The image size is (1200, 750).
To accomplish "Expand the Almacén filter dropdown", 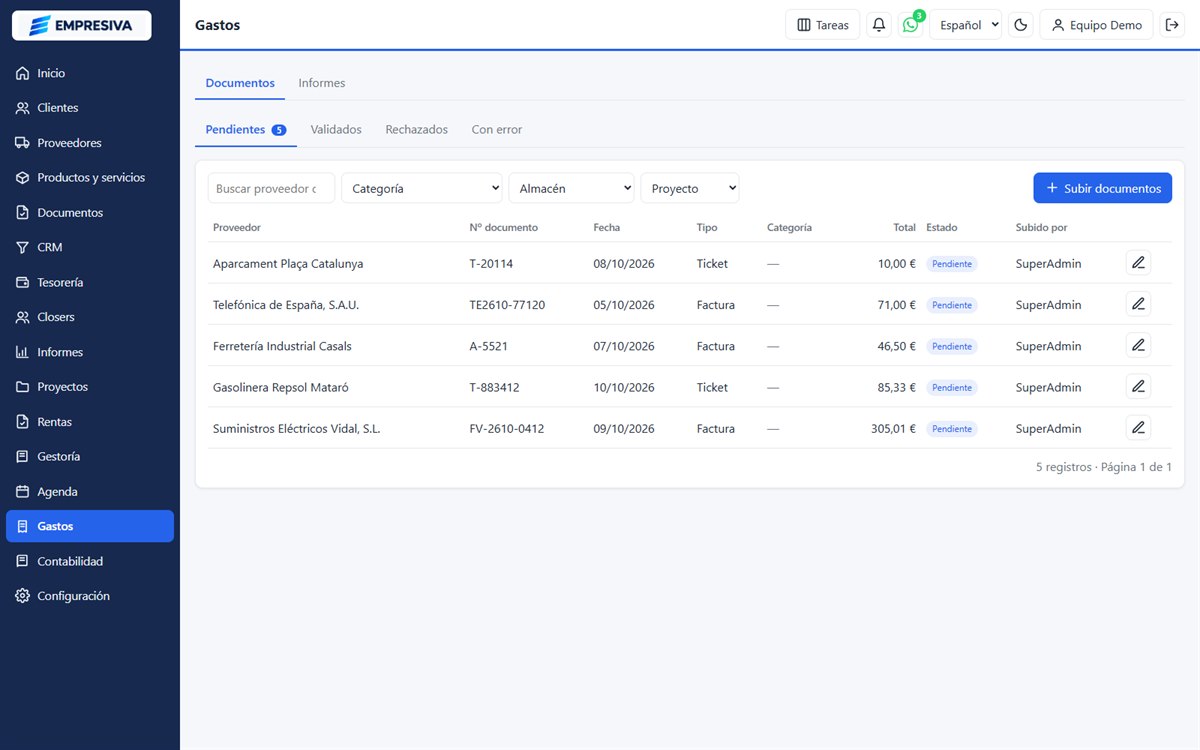I will point(572,188).
